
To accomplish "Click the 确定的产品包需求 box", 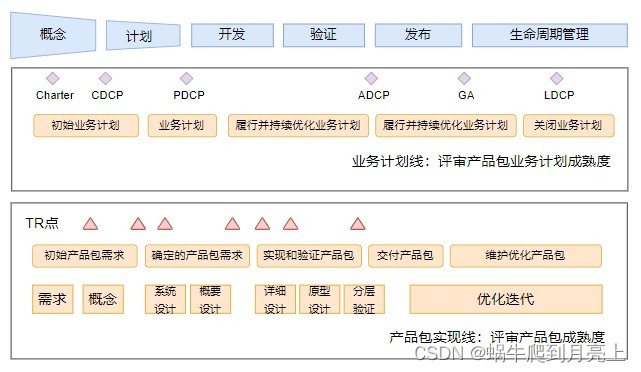I will pyautogui.click(x=197, y=256).
